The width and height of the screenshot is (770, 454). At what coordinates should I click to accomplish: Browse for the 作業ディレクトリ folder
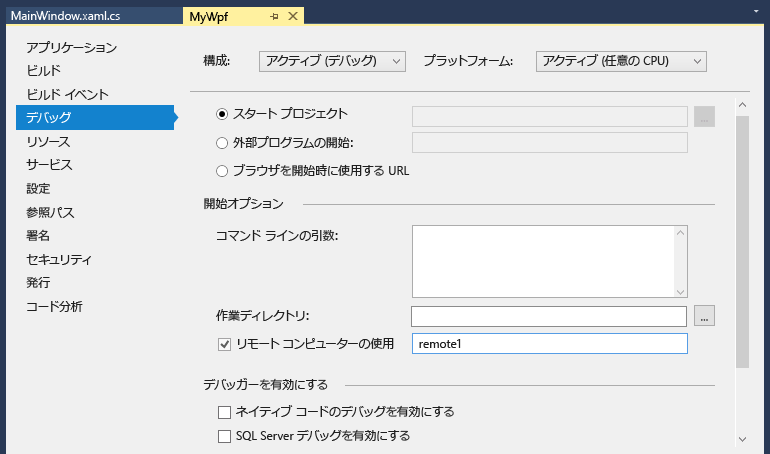[x=704, y=316]
